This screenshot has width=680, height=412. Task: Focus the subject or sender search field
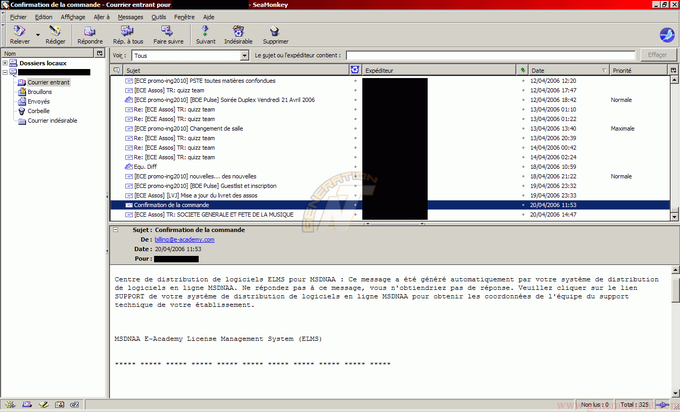point(490,55)
